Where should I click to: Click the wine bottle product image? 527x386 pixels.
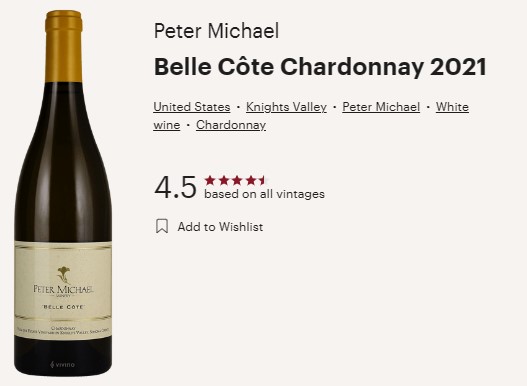63,193
